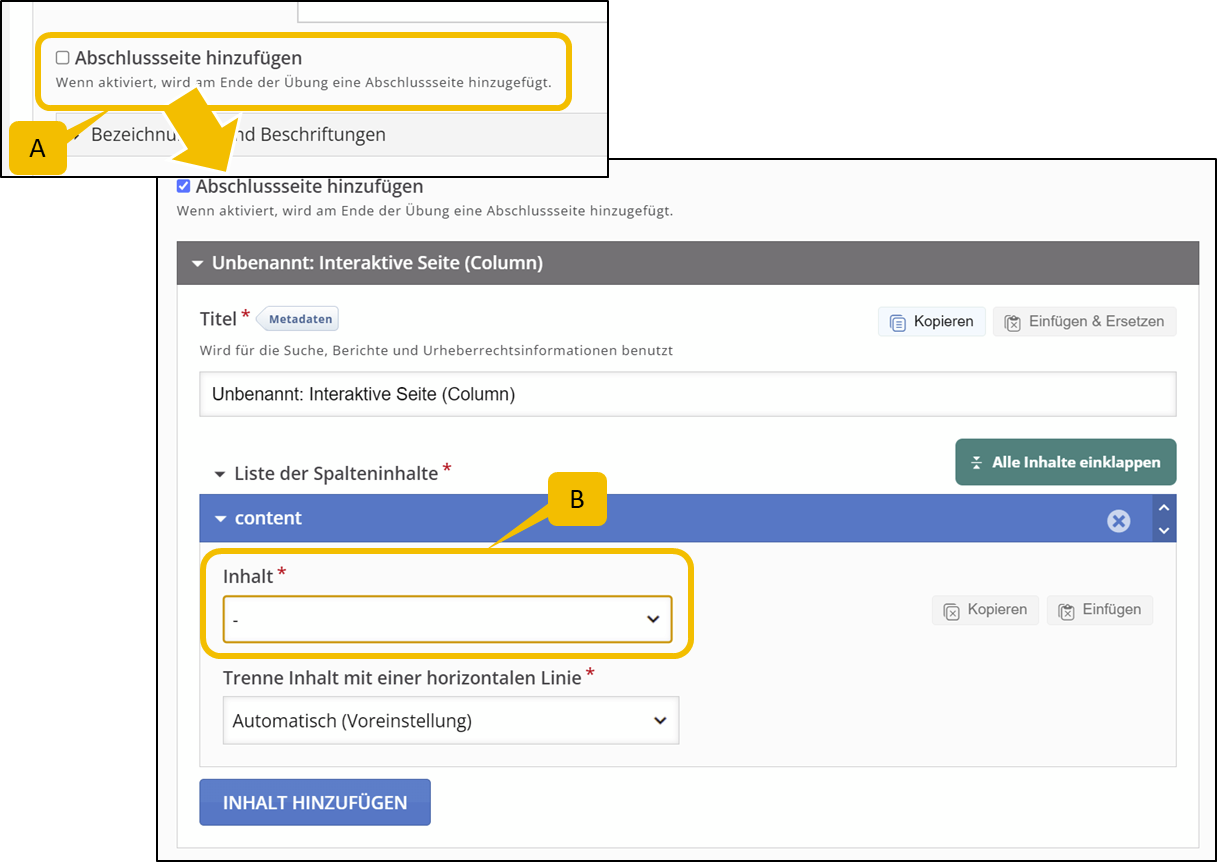1217x862 pixels.
Task: Remove the content item with the X icon
Action: (x=1118, y=520)
